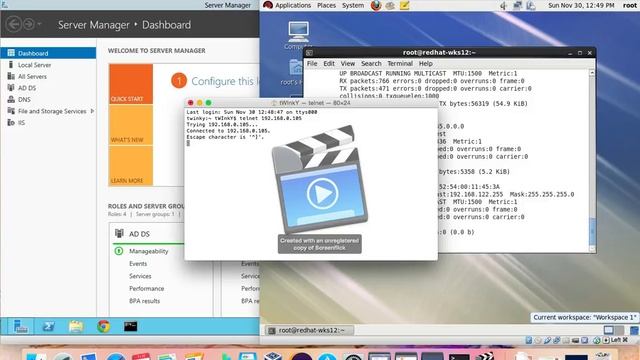Image resolution: width=640 pixels, height=360 pixels.
Task: Click the volume icon in the GNOME panel
Action: [x=504, y=6]
